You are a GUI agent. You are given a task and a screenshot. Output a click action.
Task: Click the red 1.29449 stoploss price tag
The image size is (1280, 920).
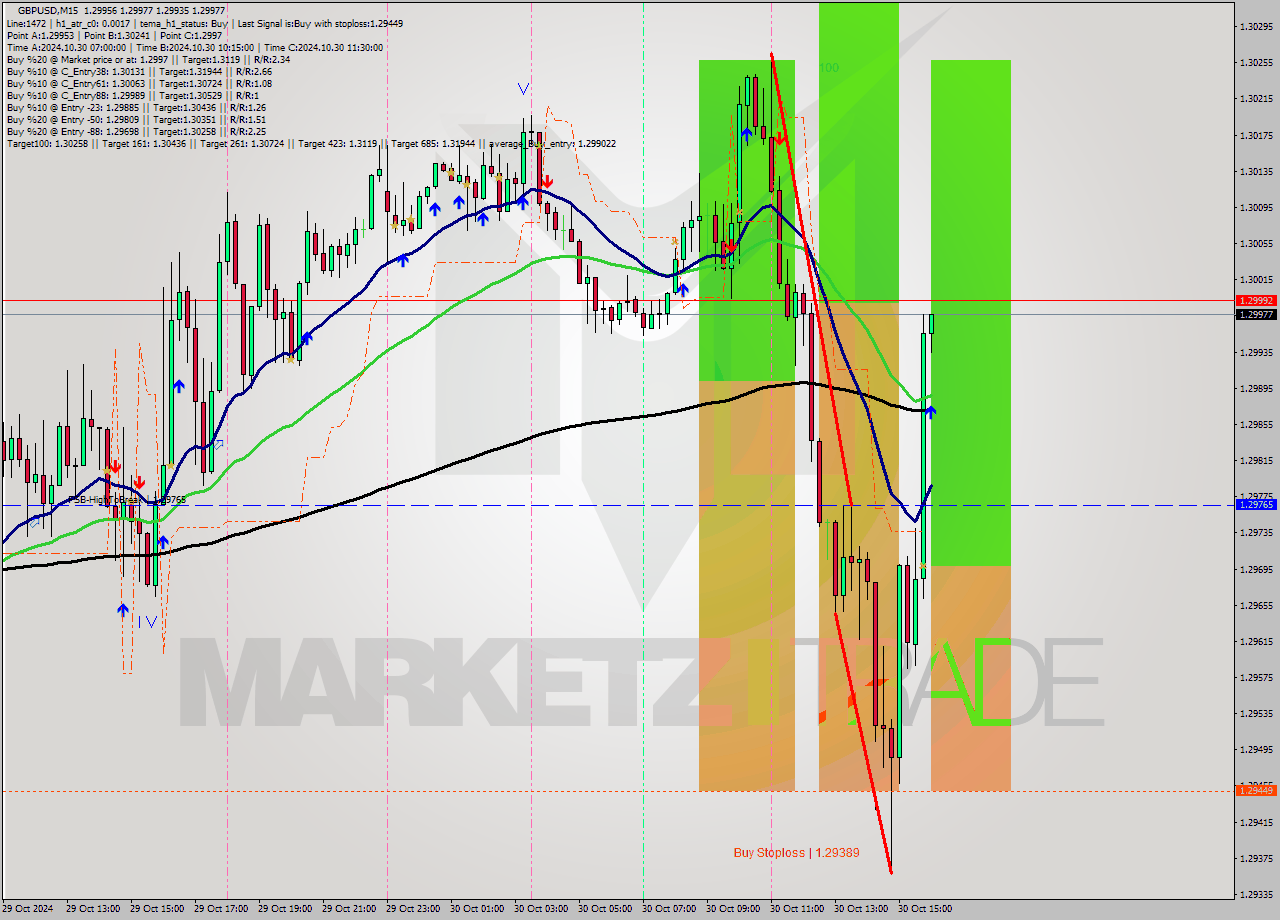1256,790
